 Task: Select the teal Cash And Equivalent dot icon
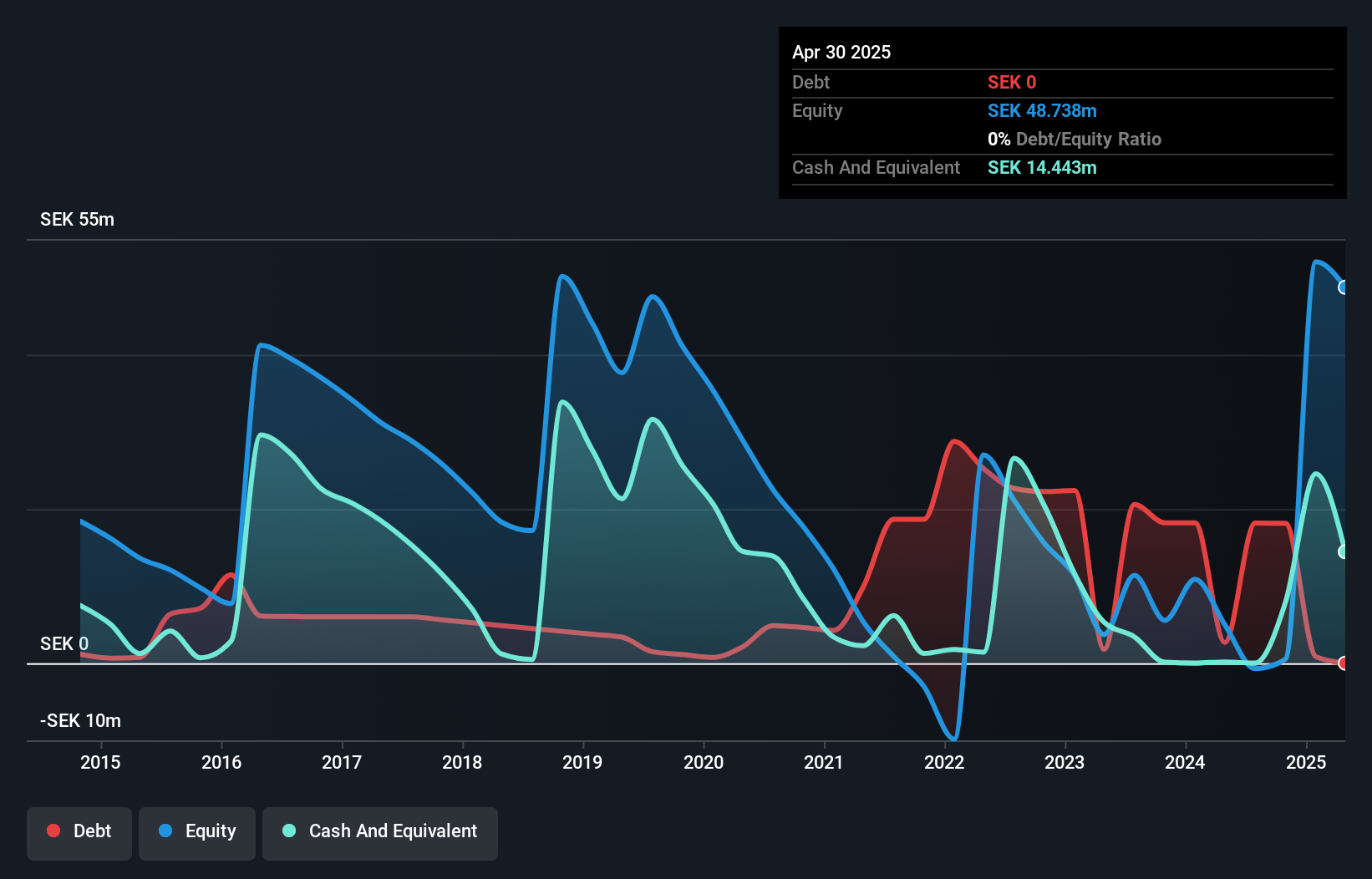(x=288, y=831)
